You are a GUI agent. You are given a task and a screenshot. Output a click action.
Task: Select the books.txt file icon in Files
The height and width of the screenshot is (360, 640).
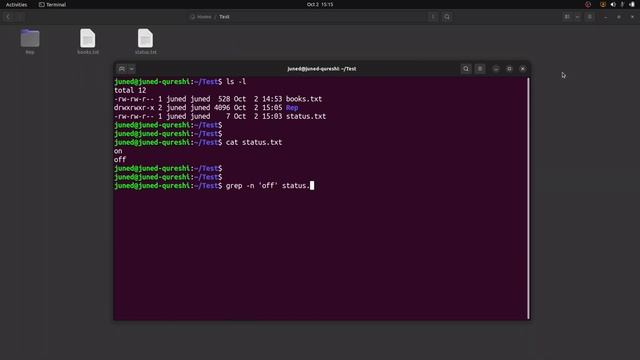click(88, 39)
